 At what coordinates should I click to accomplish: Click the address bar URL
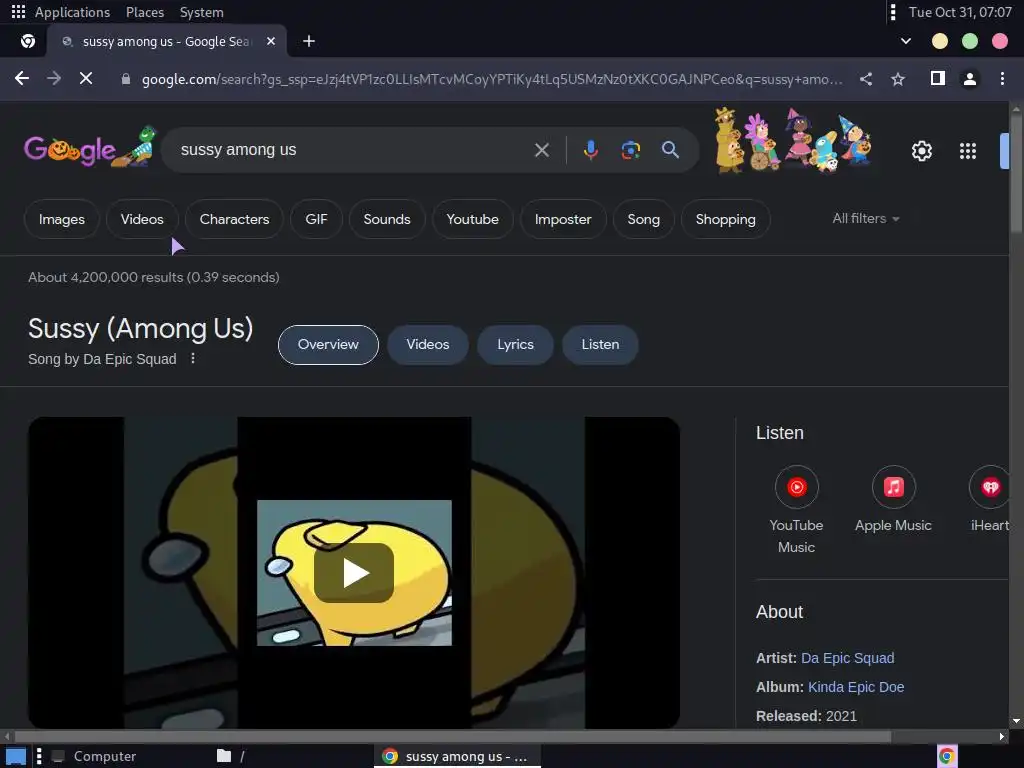(x=492, y=79)
